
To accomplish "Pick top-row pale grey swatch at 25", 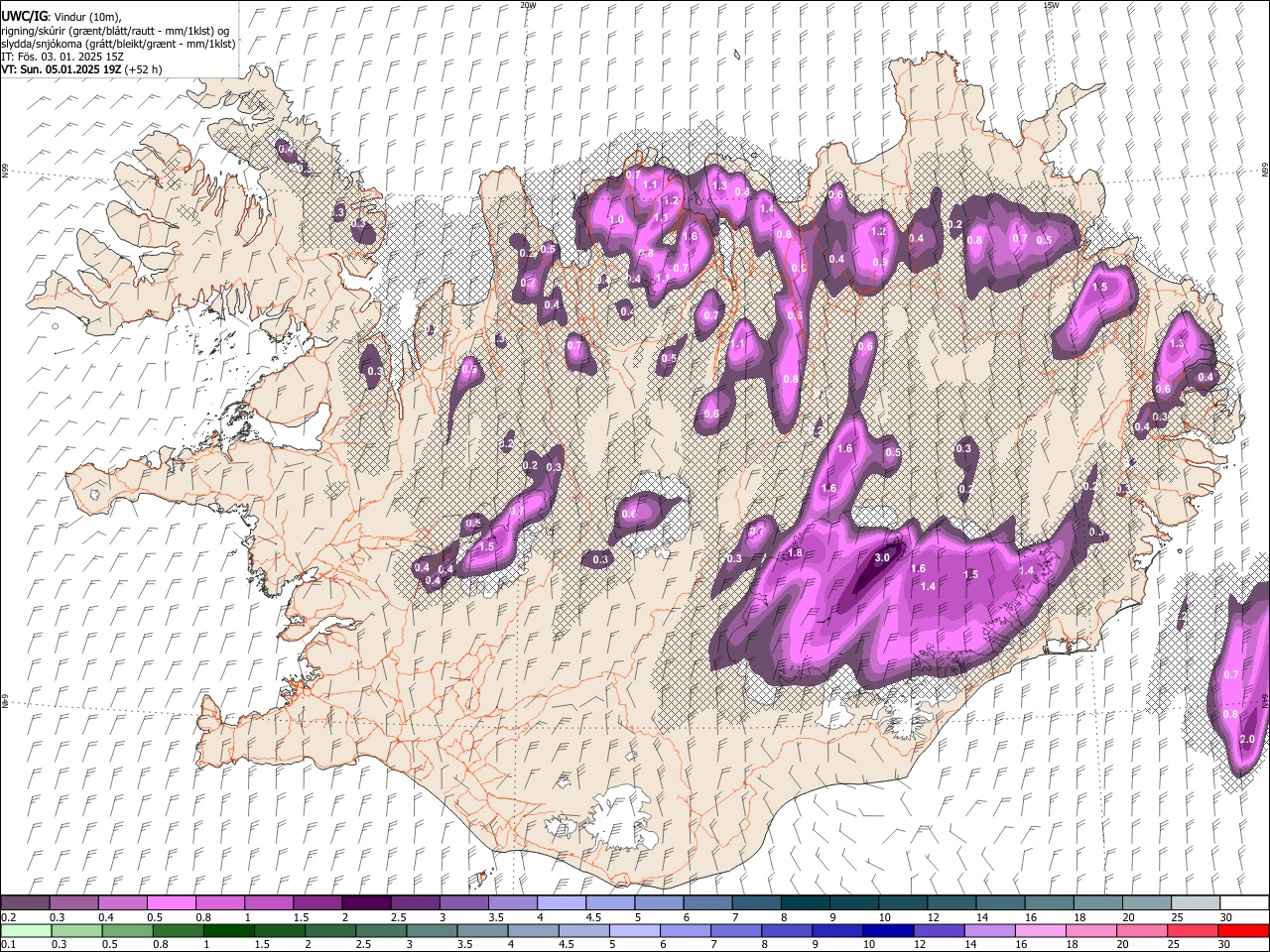I will 1196,903.
